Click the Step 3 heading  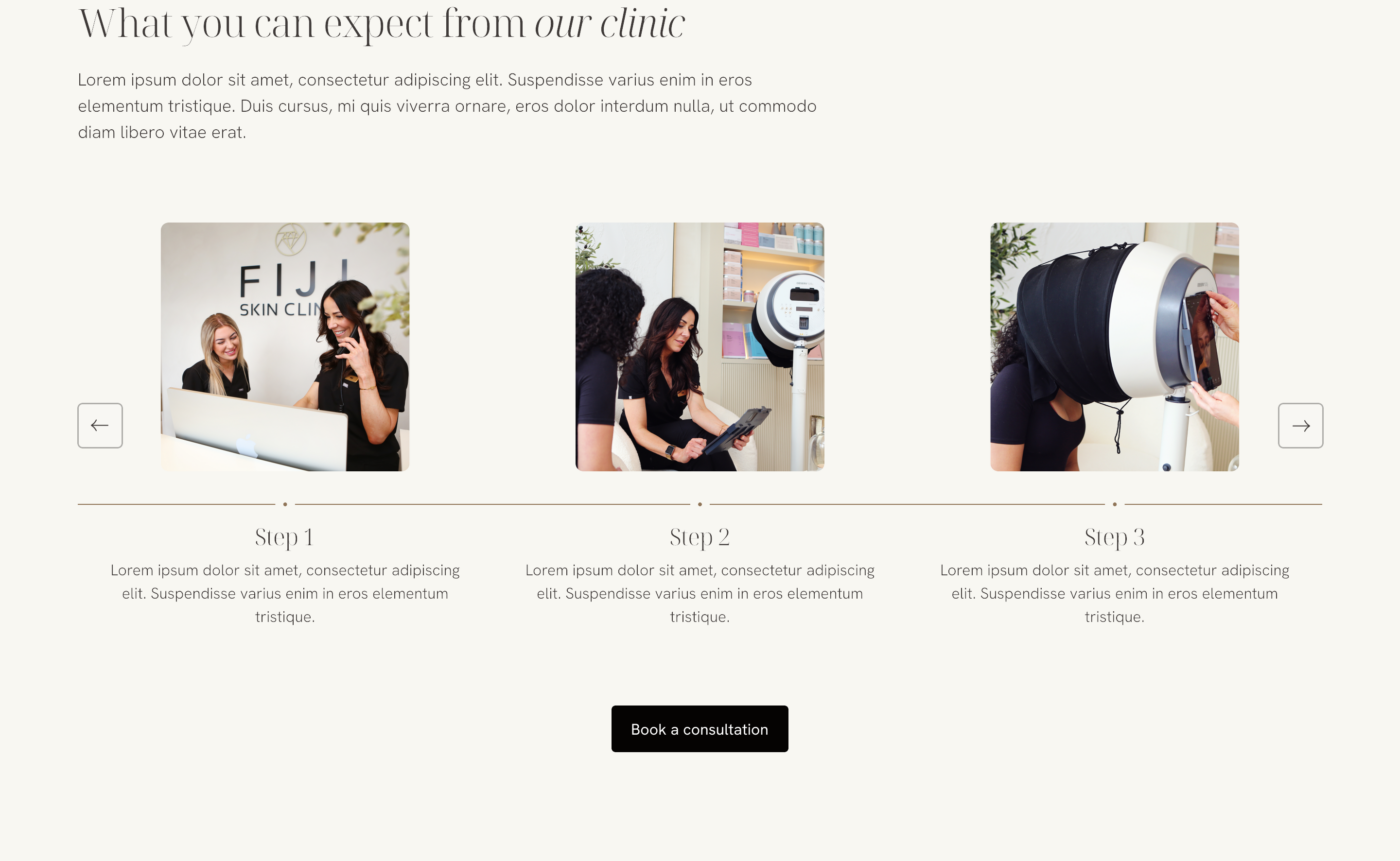(x=1114, y=537)
